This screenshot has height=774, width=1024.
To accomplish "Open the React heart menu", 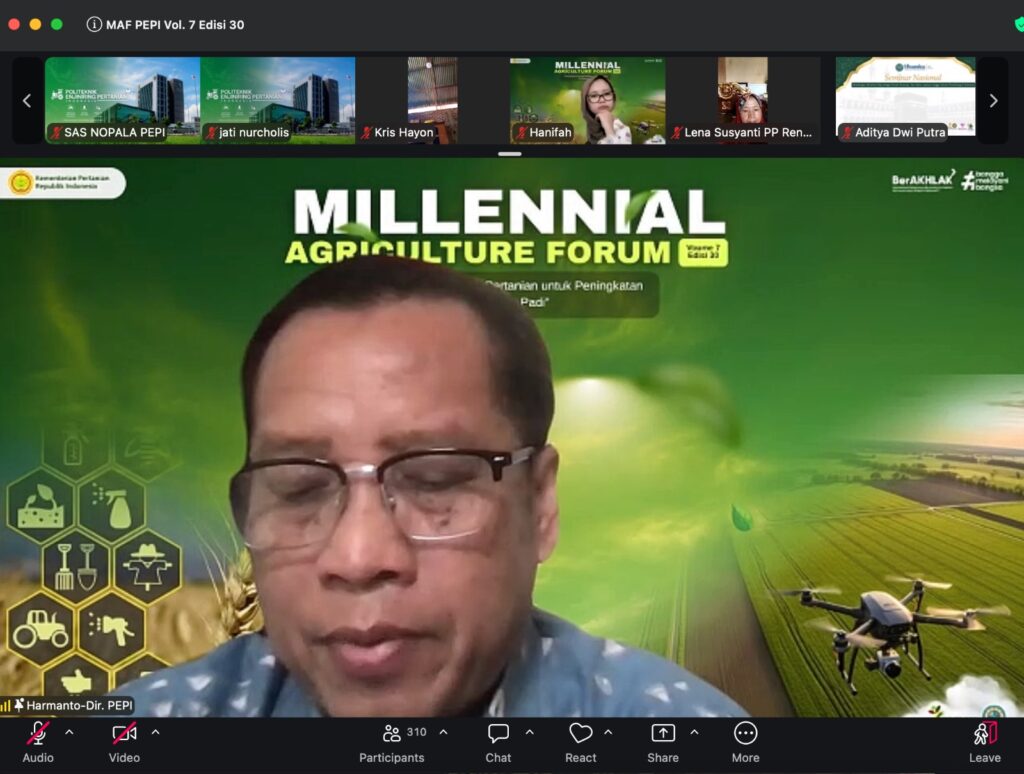I will pyautogui.click(x=581, y=742).
